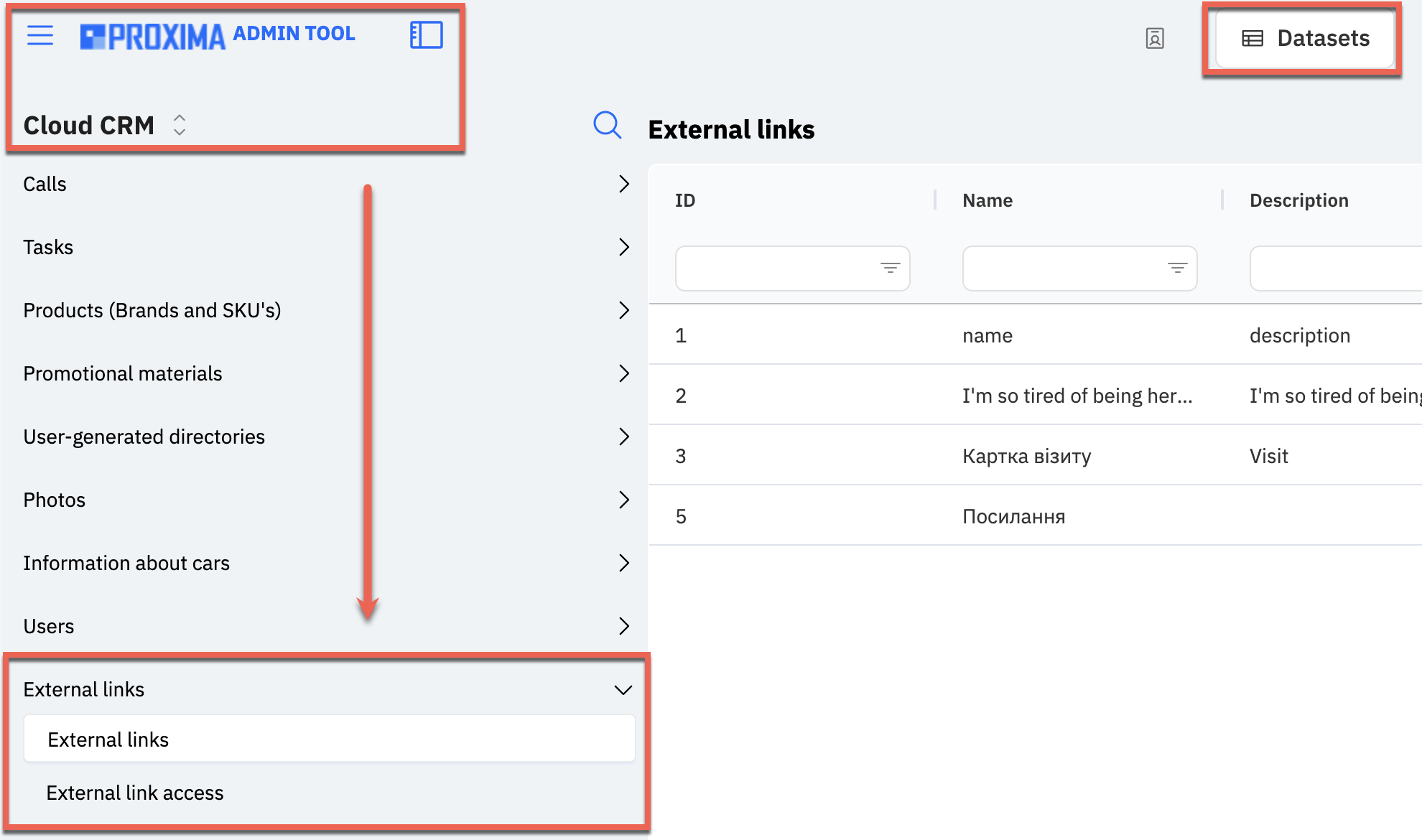Image resolution: width=1422 pixels, height=840 pixels.
Task: Open the ID column filter icon
Action: (x=890, y=269)
